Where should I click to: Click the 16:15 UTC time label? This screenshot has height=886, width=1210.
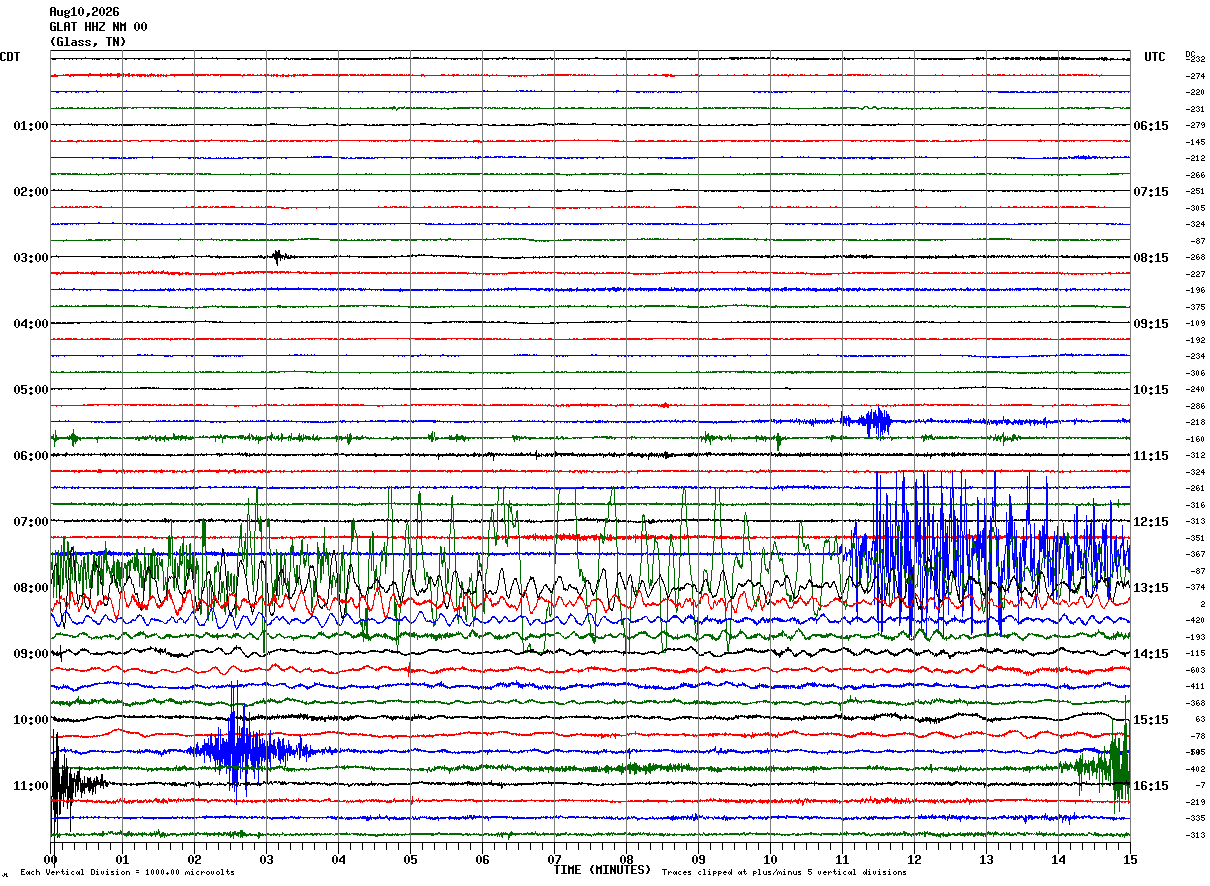[1151, 786]
